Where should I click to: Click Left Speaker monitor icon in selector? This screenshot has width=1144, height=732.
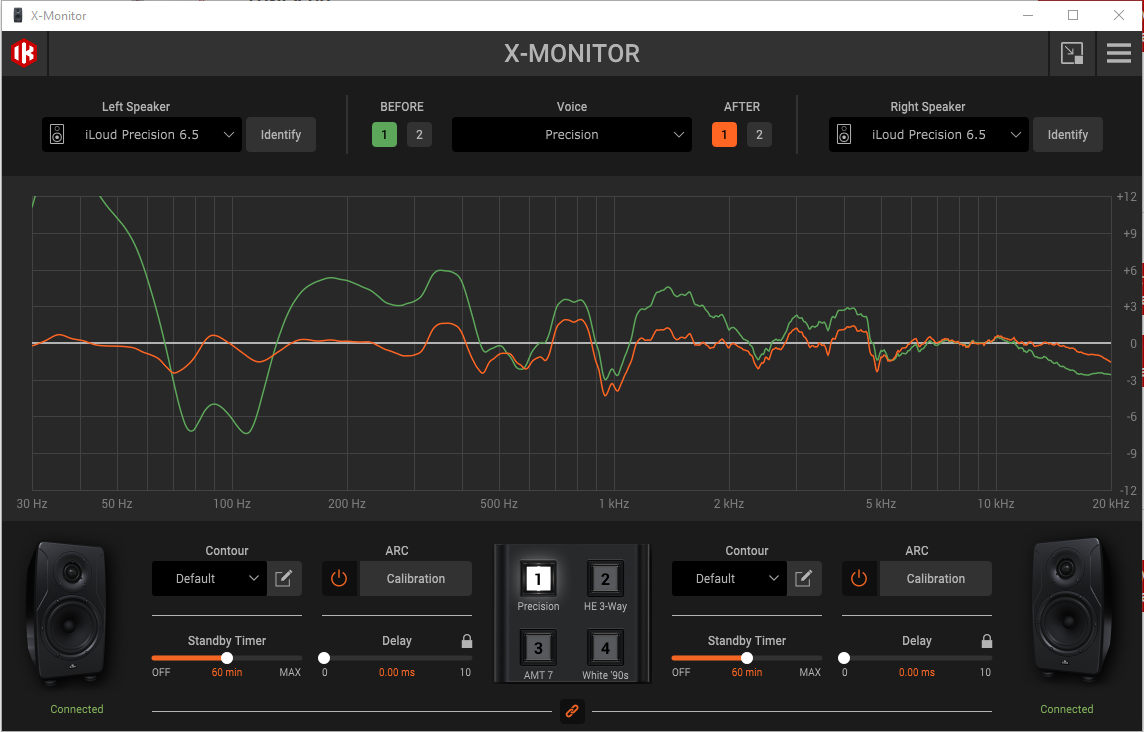pyautogui.click(x=57, y=134)
